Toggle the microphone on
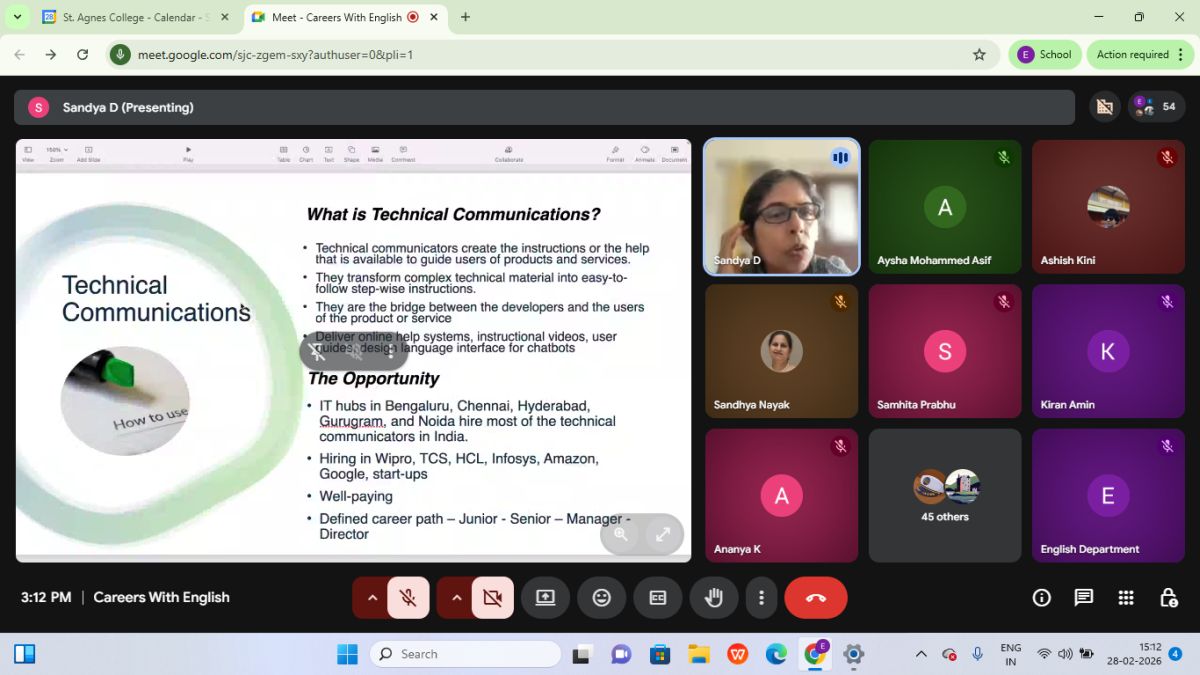The height and width of the screenshot is (675, 1200). pos(408,598)
